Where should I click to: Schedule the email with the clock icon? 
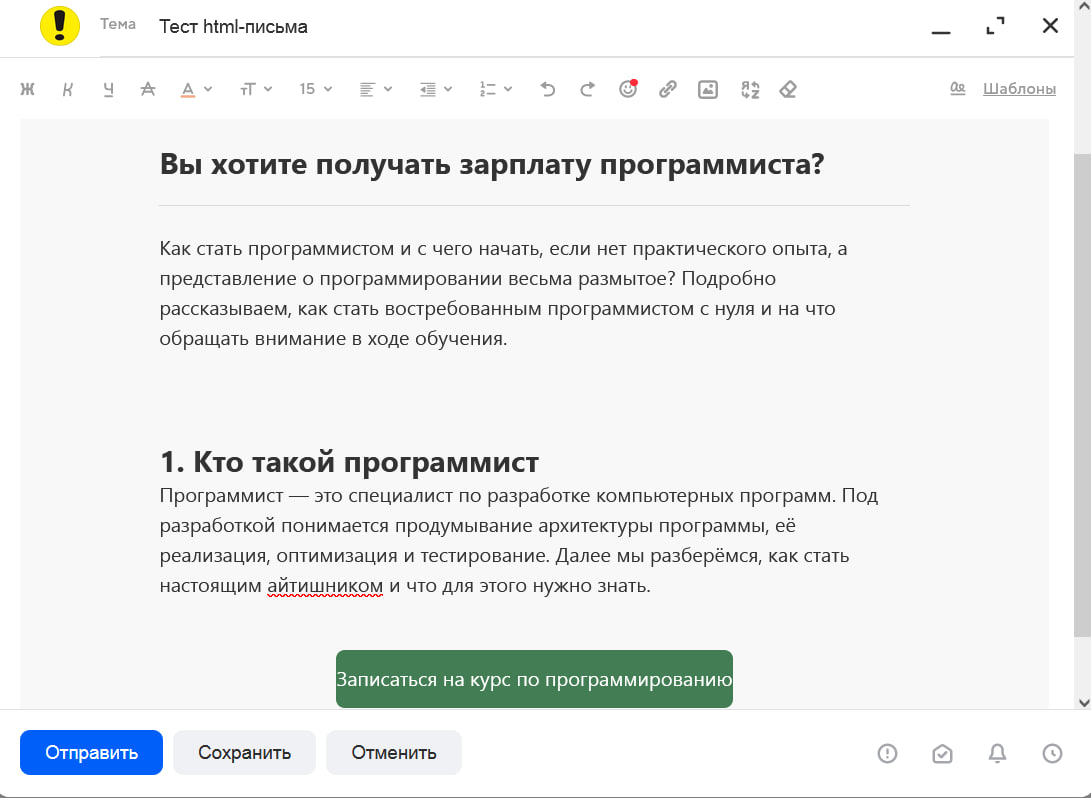coord(1051,753)
